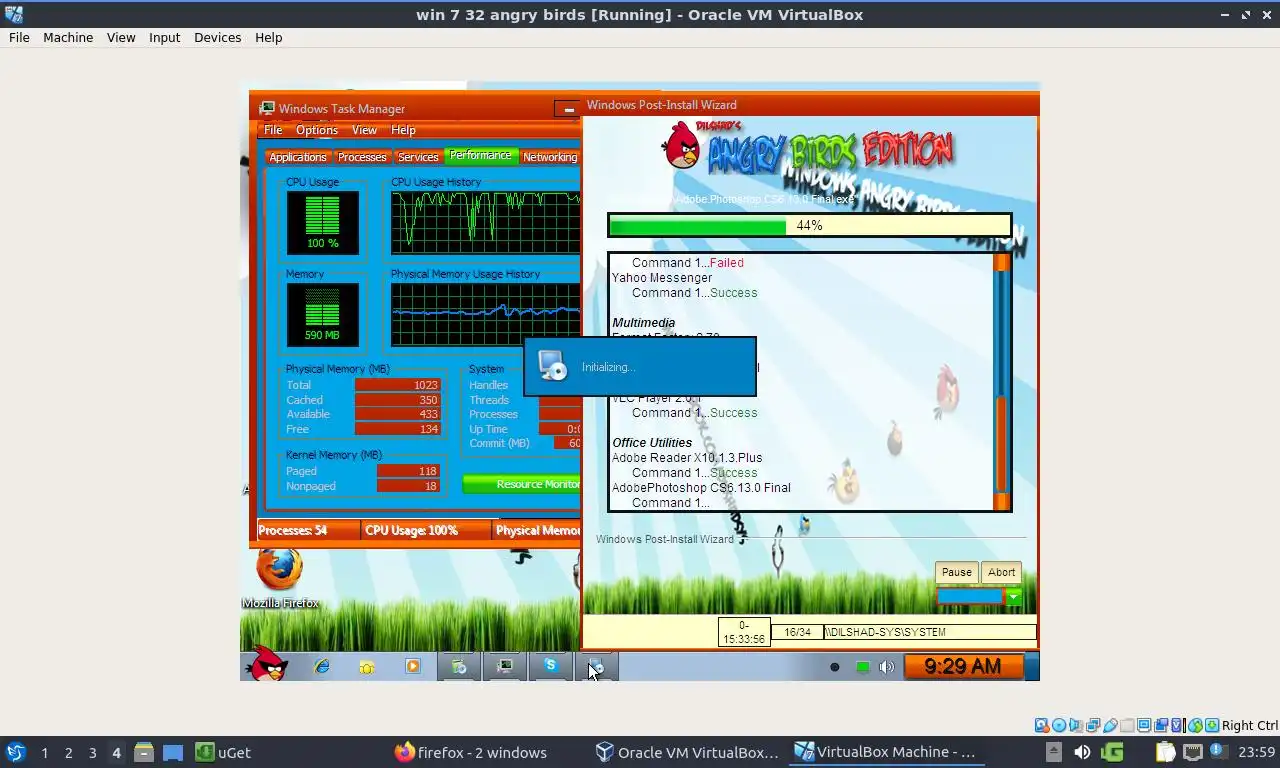Click the install log vertical scrollbar
1280x768 pixels.
[1001, 381]
